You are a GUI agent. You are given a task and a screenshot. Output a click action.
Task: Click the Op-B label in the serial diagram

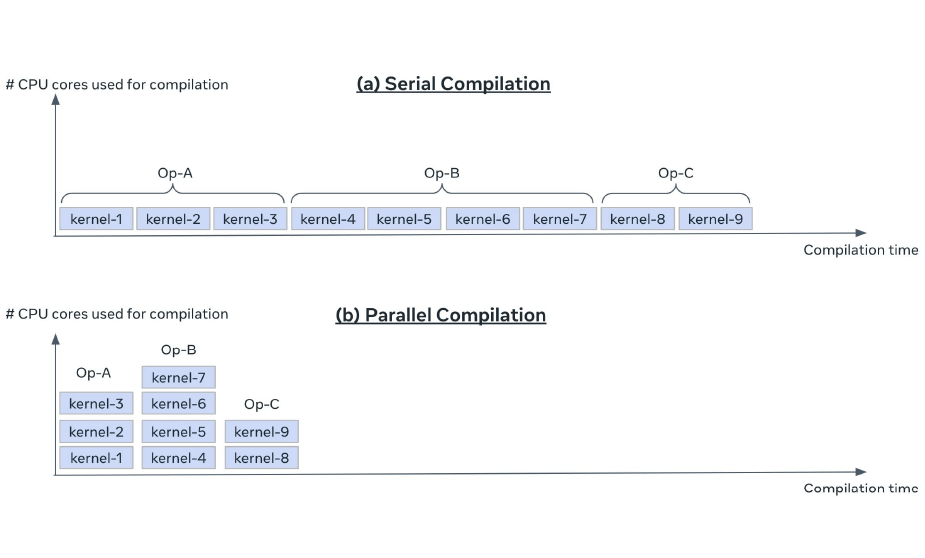441,173
